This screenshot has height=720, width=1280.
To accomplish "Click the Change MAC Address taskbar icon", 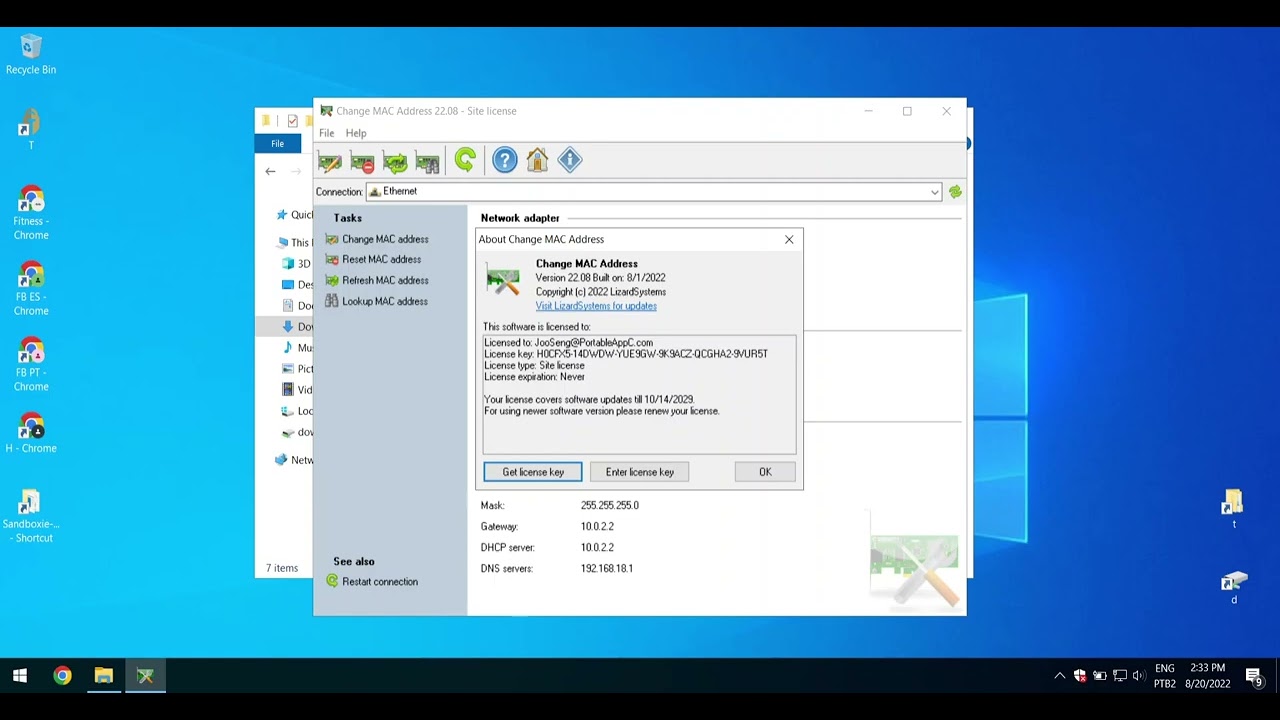I will [145, 676].
